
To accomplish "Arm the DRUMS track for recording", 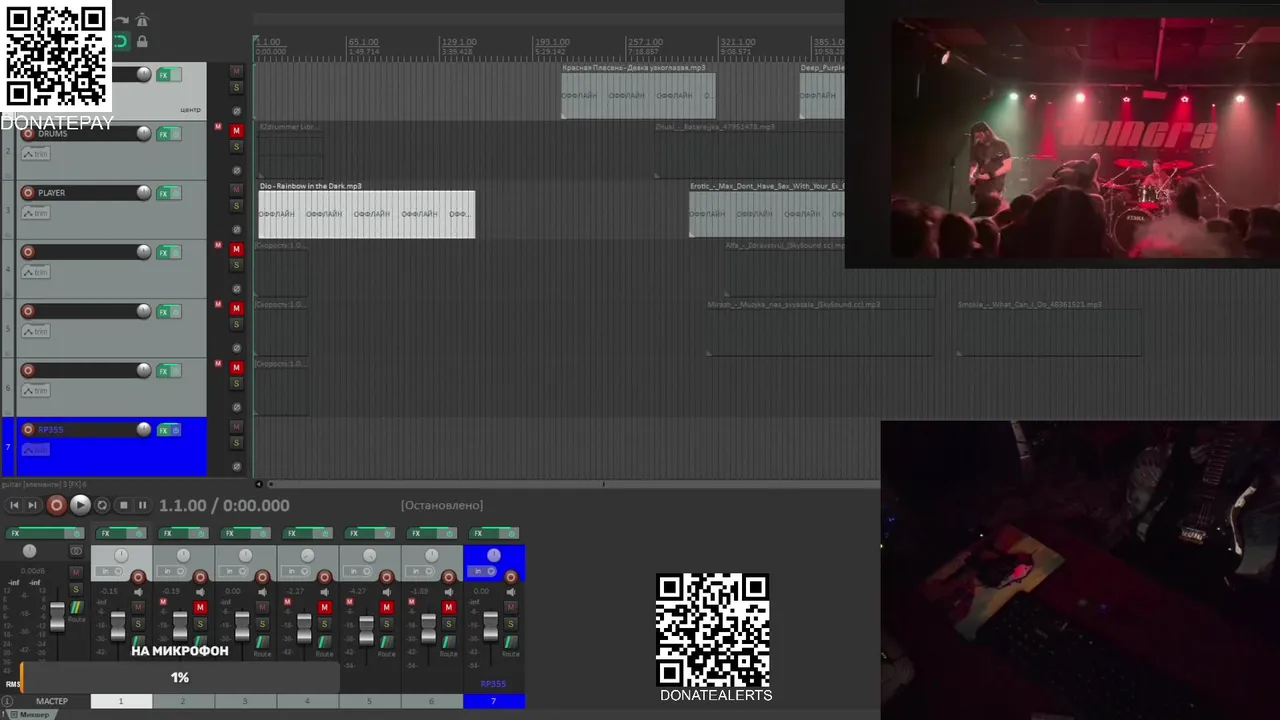I will pos(28,134).
